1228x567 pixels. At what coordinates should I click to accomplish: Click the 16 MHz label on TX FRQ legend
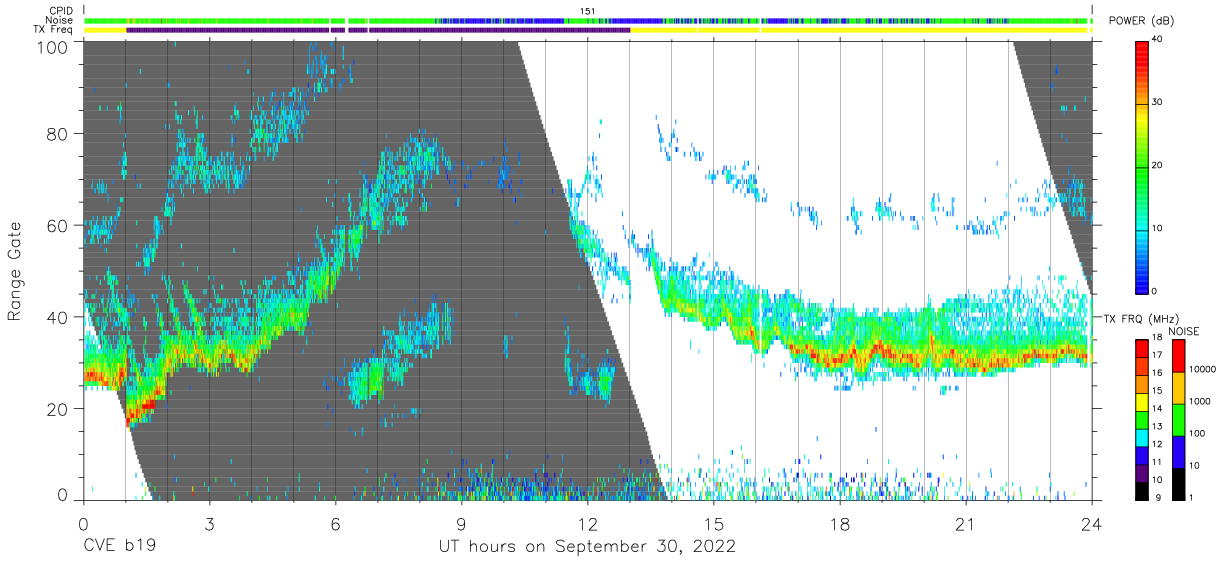tap(1159, 373)
